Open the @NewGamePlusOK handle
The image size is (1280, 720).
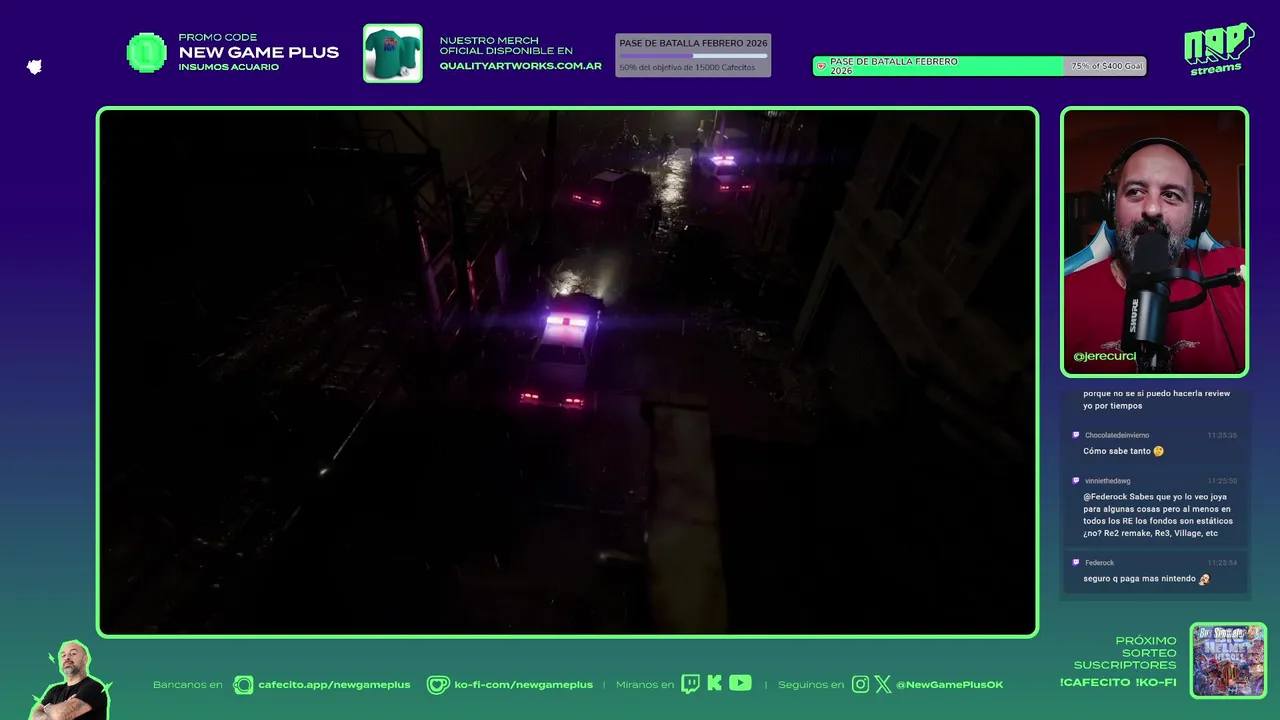pyautogui.click(x=949, y=685)
